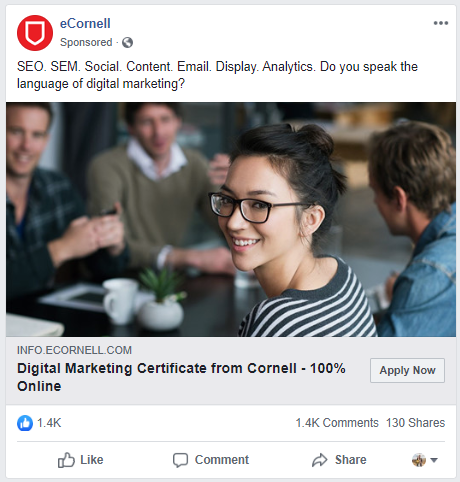Open the three-dot post options menu

[441, 23]
